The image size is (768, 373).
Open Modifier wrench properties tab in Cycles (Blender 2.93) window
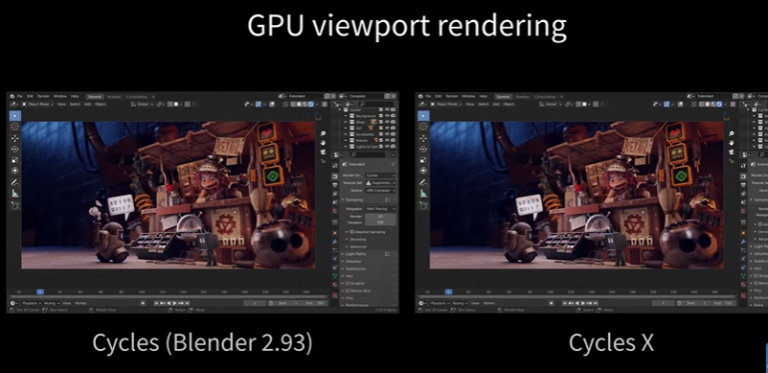[335, 241]
